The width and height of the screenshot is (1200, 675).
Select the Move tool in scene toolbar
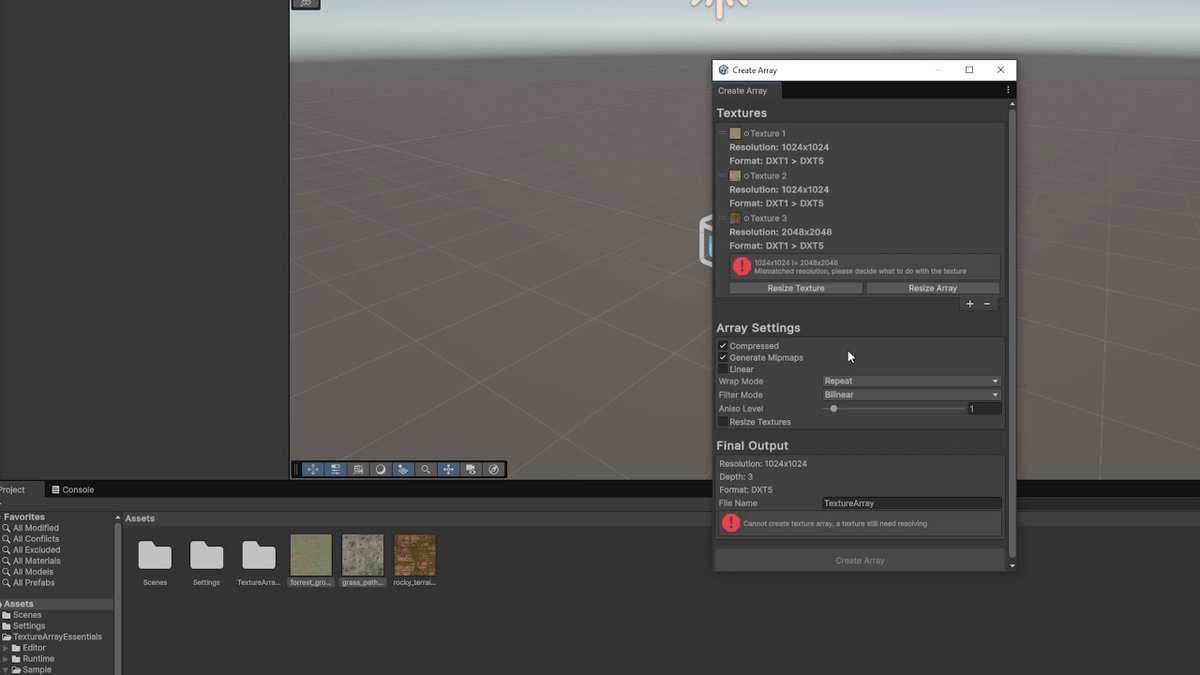point(313,469)
